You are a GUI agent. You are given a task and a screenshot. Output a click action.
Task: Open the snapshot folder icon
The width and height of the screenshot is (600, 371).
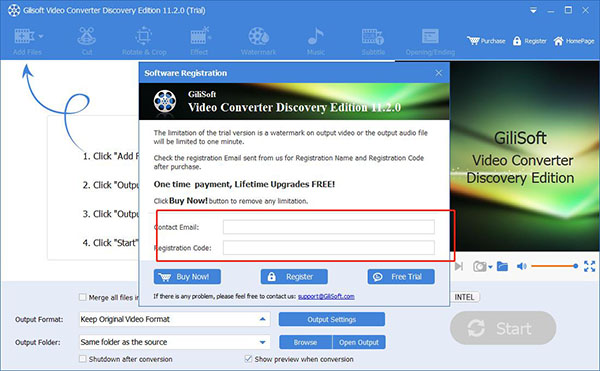[502, 266]
